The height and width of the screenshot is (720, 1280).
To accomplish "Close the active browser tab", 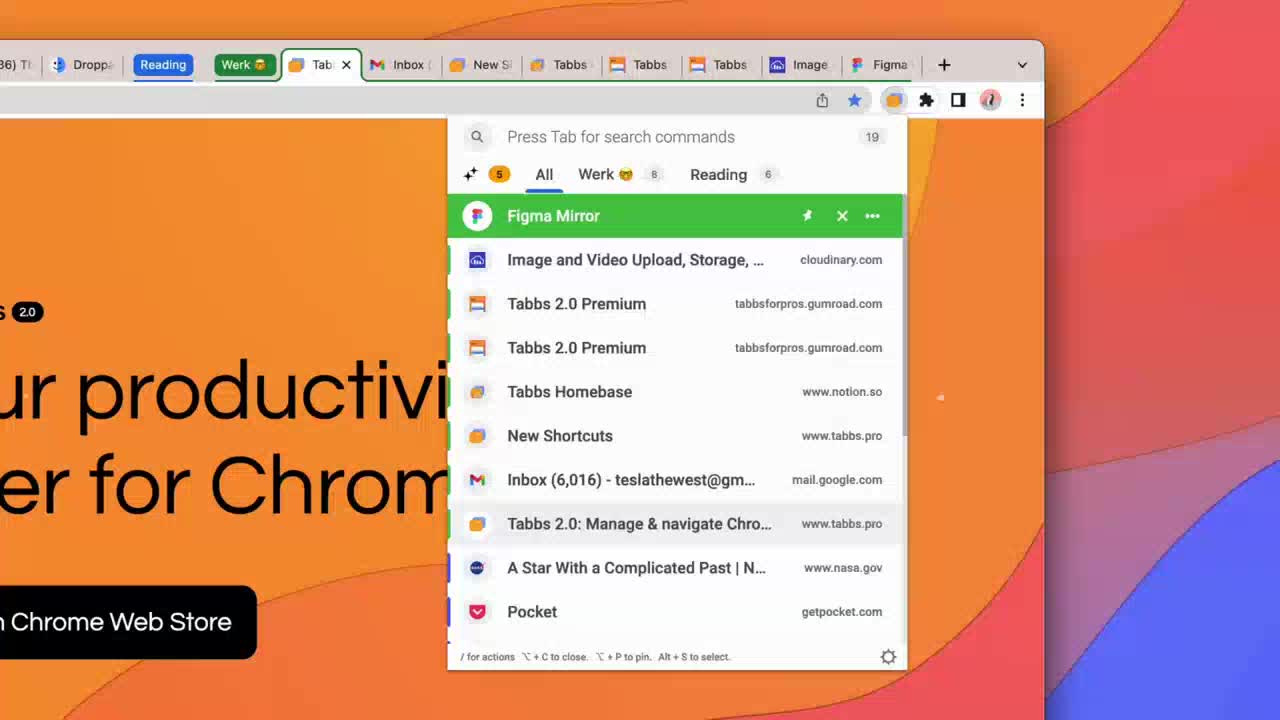I will pos(346,65).
